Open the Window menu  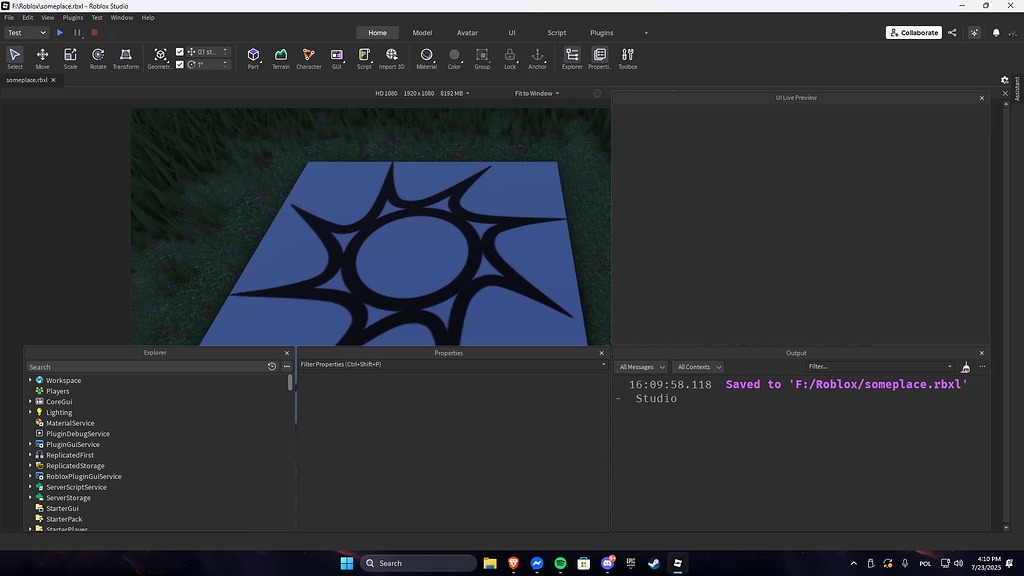pyautogui.click(x=121, y=18)
